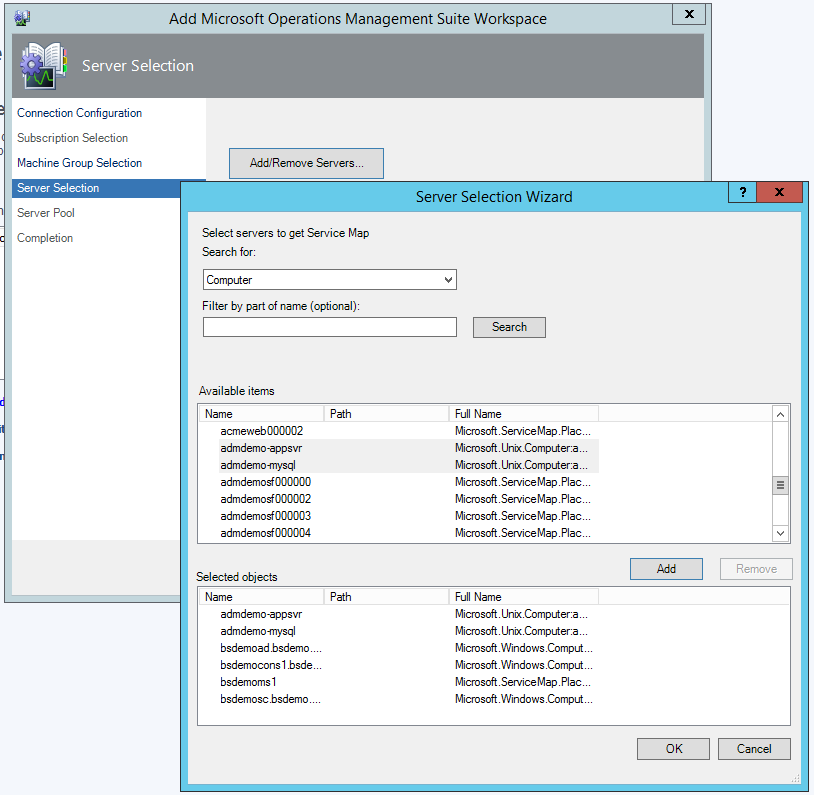Click Add to add selected servers

(x=666, y=569)
